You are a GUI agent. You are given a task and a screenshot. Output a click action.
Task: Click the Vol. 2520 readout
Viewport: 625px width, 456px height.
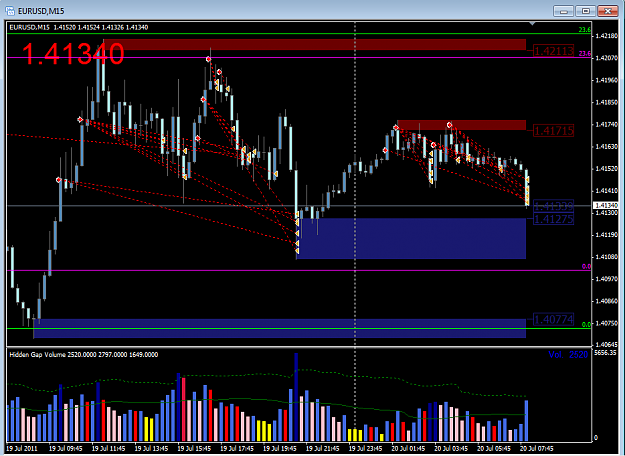pos(568,355)
